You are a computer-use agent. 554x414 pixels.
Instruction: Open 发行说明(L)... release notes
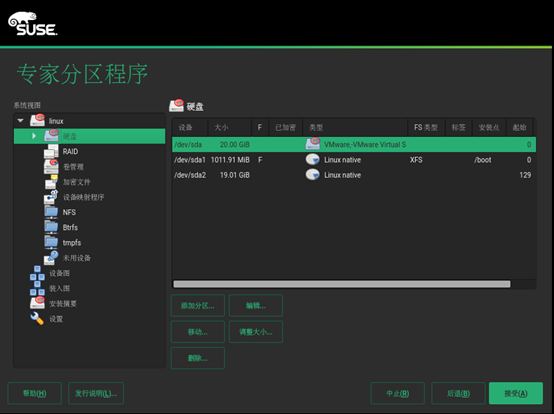[x=96, y=393]
